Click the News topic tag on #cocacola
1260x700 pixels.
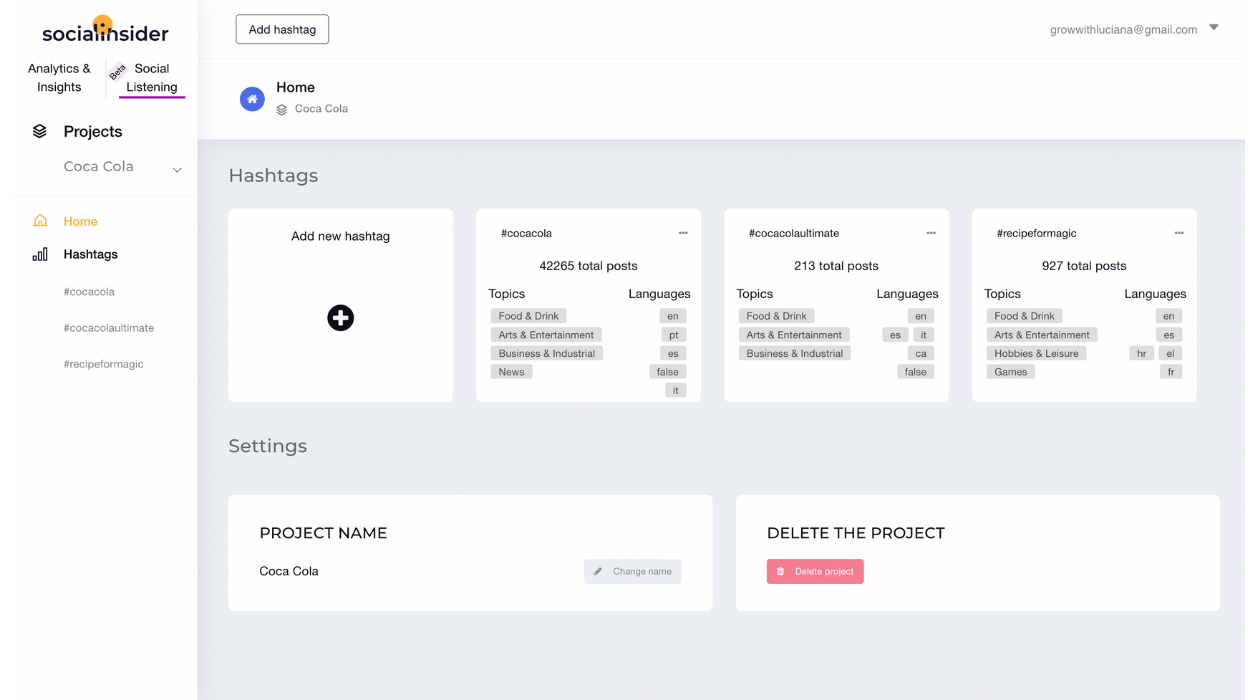tap(511, 371)
